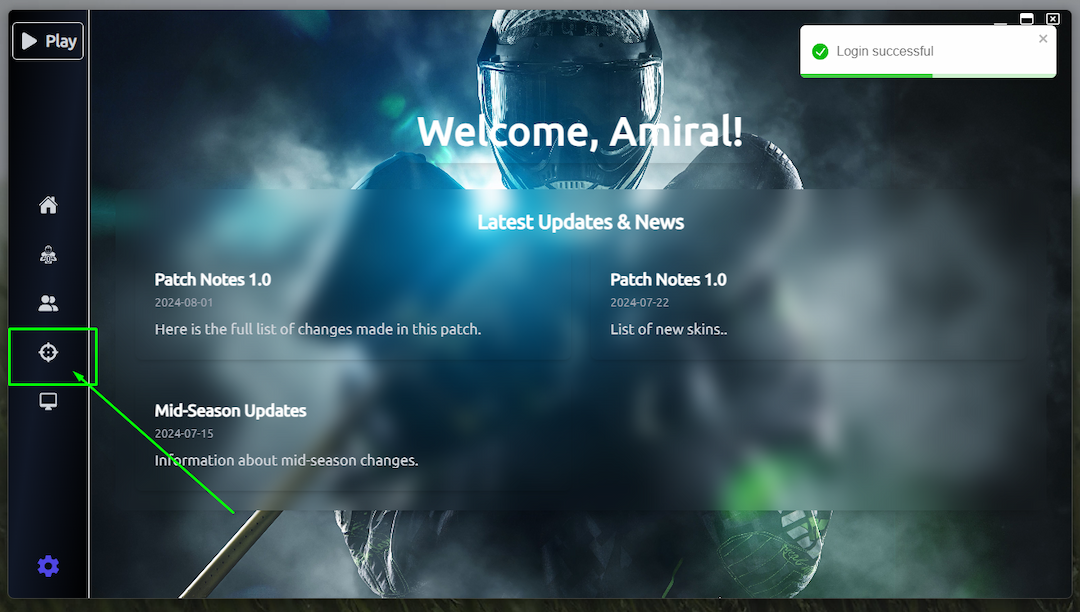
Task: Open the Mid-Season Updates article
Action: tap(230, 410)
